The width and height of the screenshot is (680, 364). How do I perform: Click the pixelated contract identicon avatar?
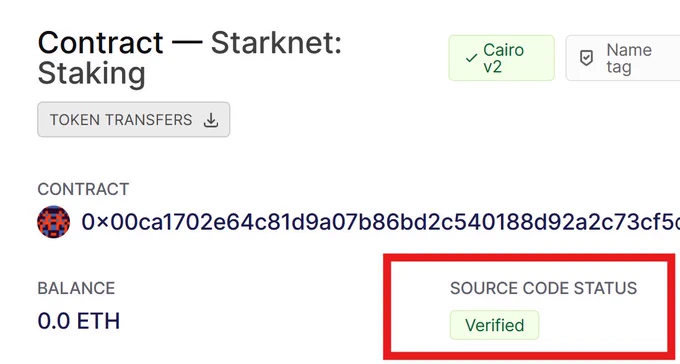pyautogui.click(x=53, y=222)
